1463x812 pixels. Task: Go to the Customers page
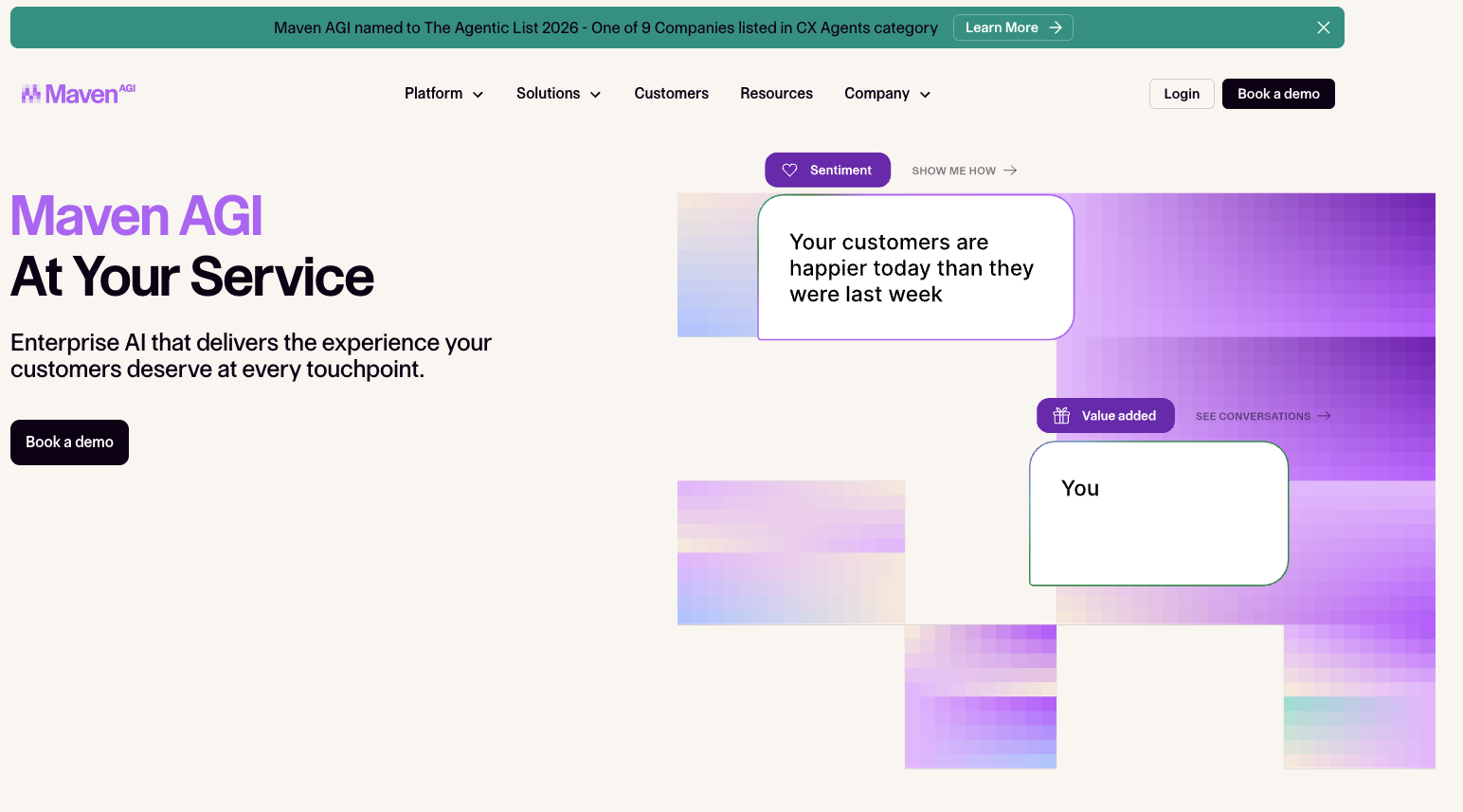click(672, 94)
